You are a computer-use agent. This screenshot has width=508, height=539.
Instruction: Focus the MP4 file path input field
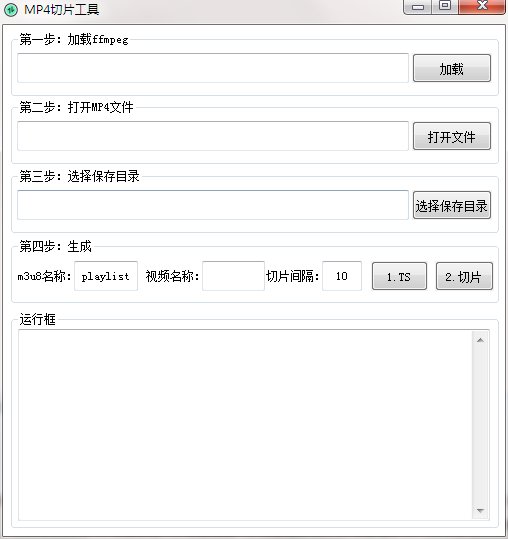(213, 136)
